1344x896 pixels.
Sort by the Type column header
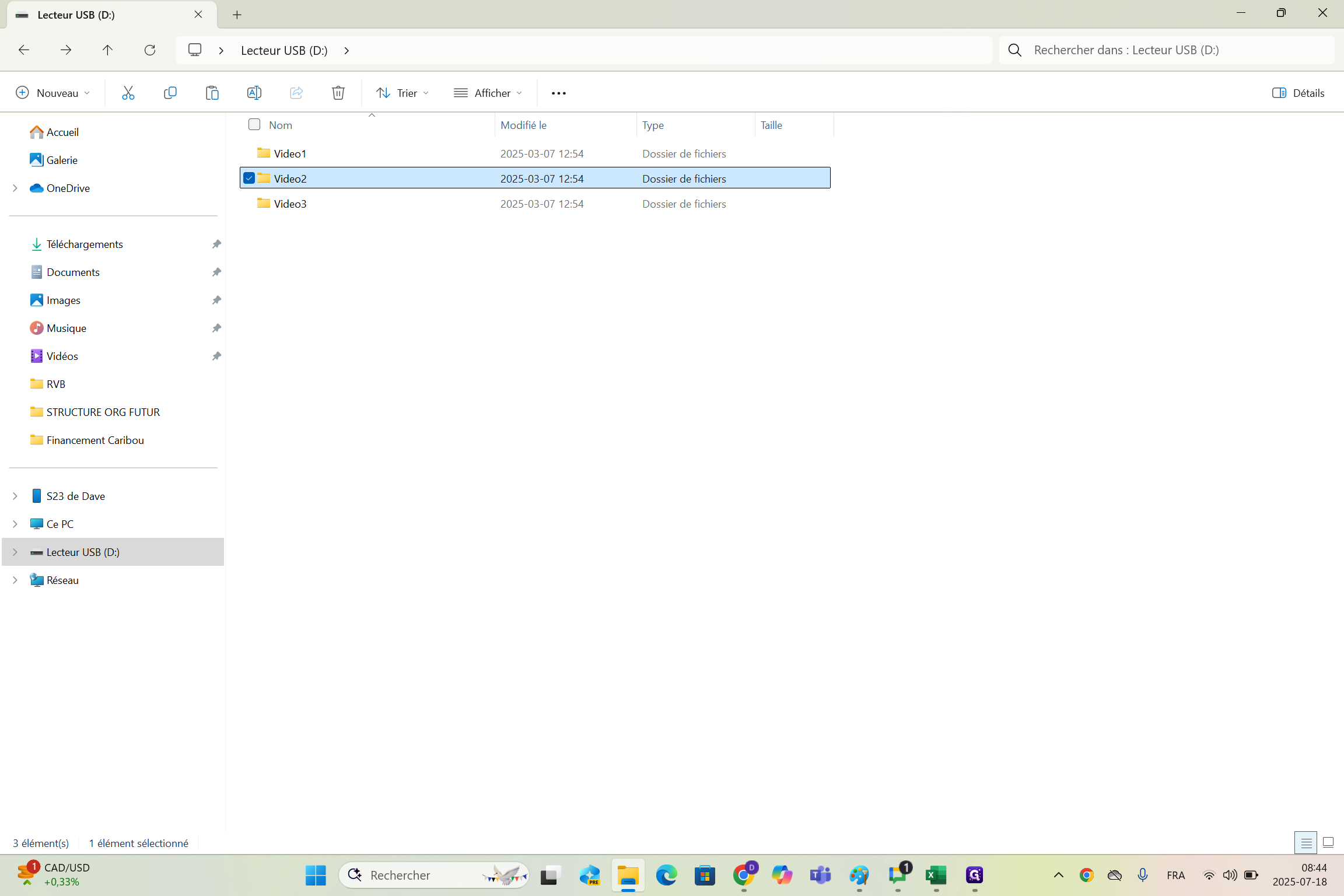click(653, 125)
